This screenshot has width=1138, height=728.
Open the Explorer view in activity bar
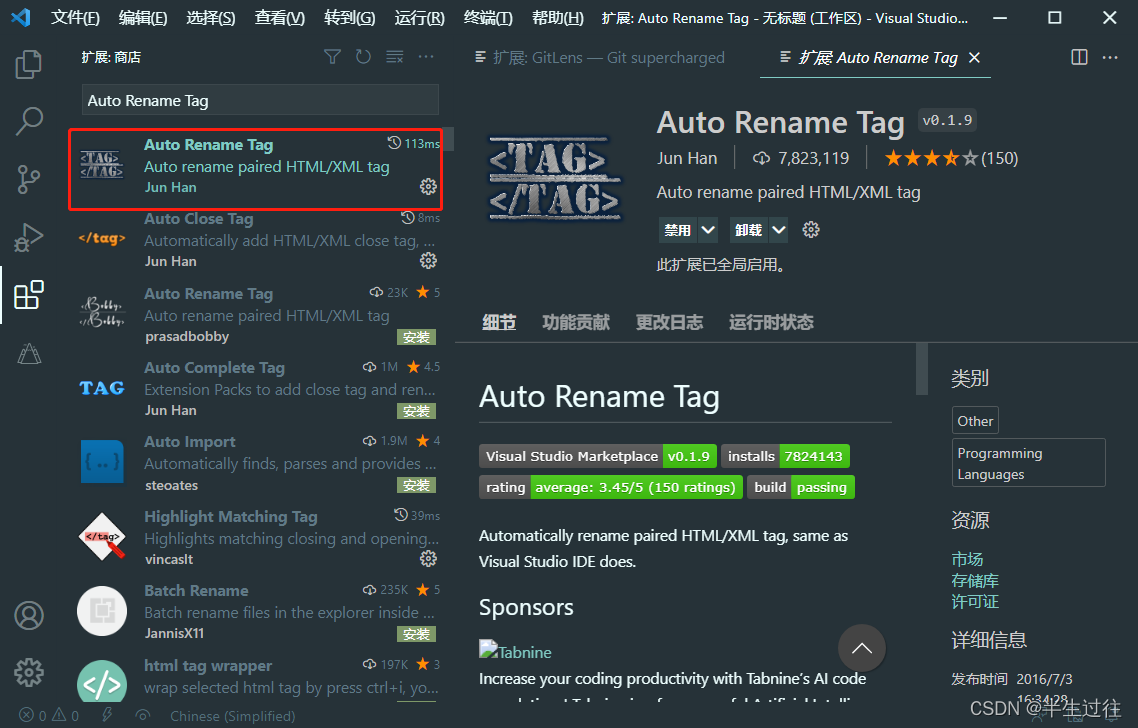click(28, 64)
